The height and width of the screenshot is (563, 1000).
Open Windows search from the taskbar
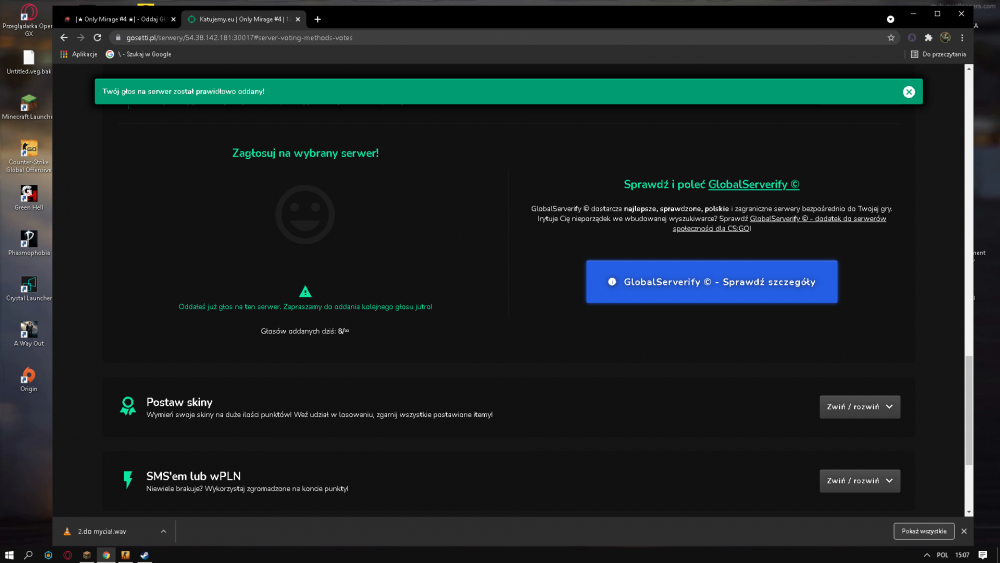[28, 555]
